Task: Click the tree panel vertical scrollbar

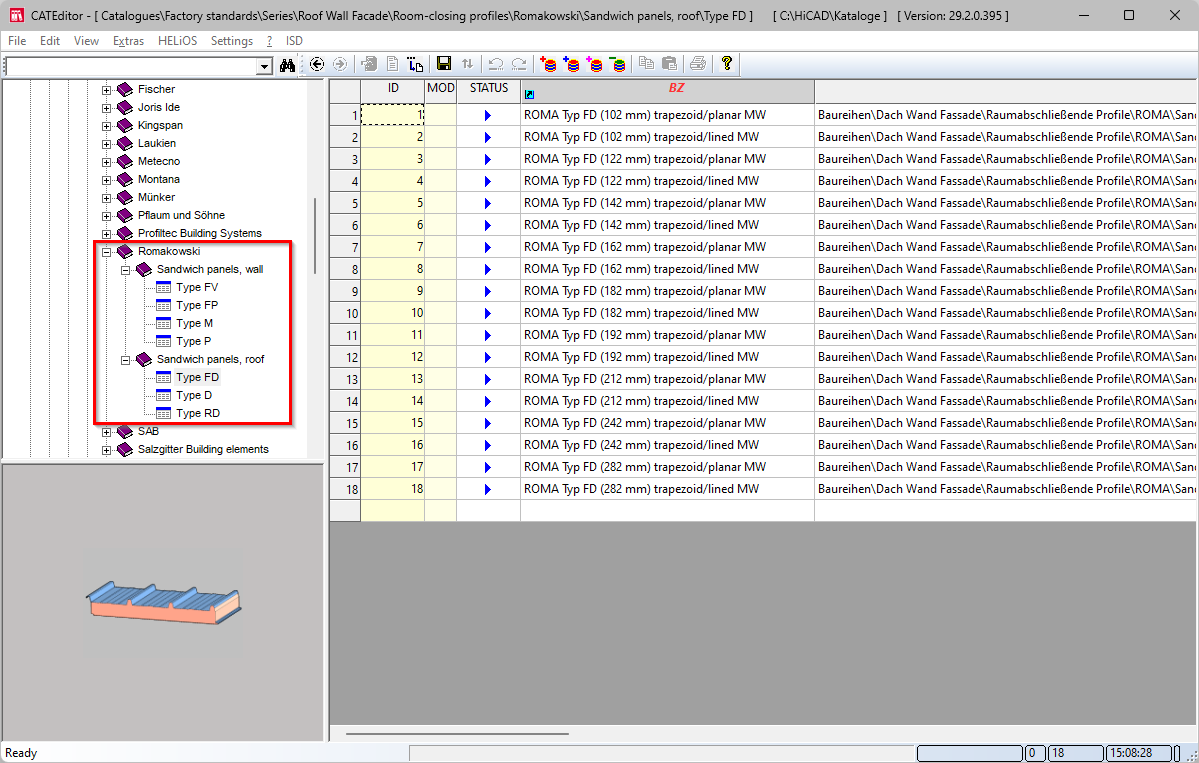Action: tap(315, 235)
